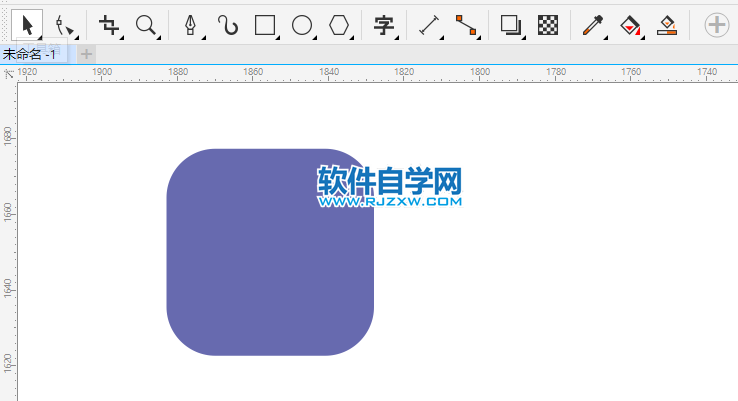
Task: Expand the Ellipse tool flyout arrow
Action: pyautogui.click(x=314, y=37)
